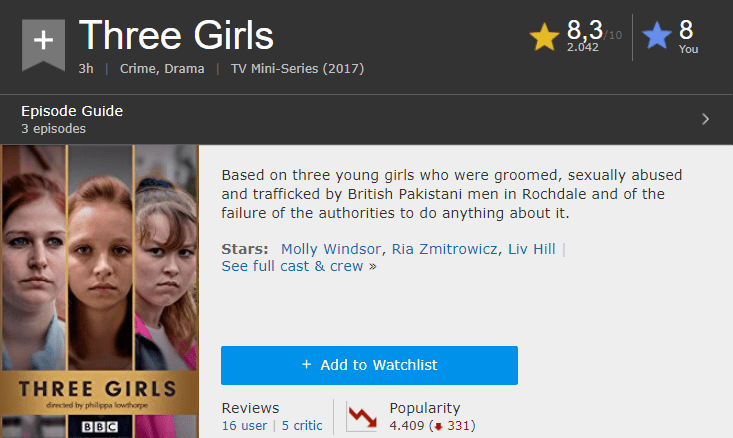The width and height of the screenshot is (733, 438).
Task: Click the popularity rank 4.409
Action: pyautogui.click(x=406, y=425)
